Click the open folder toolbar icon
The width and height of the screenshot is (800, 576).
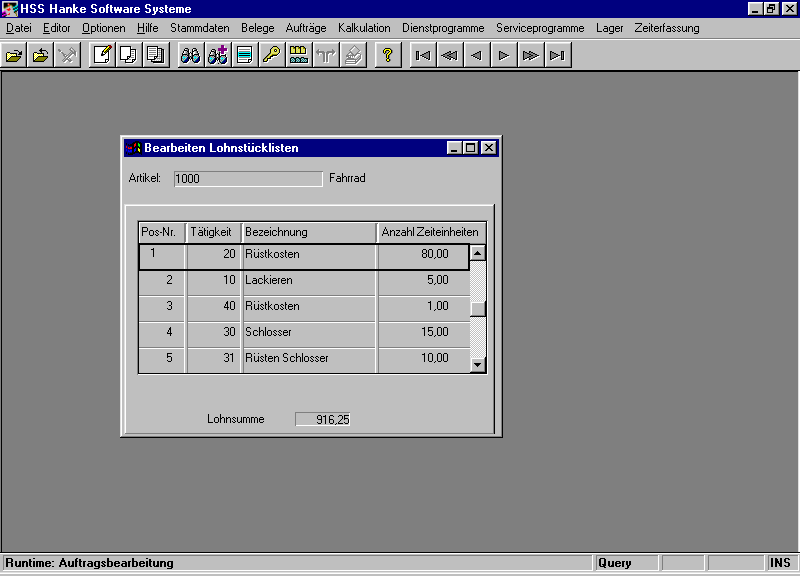(x=15, y=56)
